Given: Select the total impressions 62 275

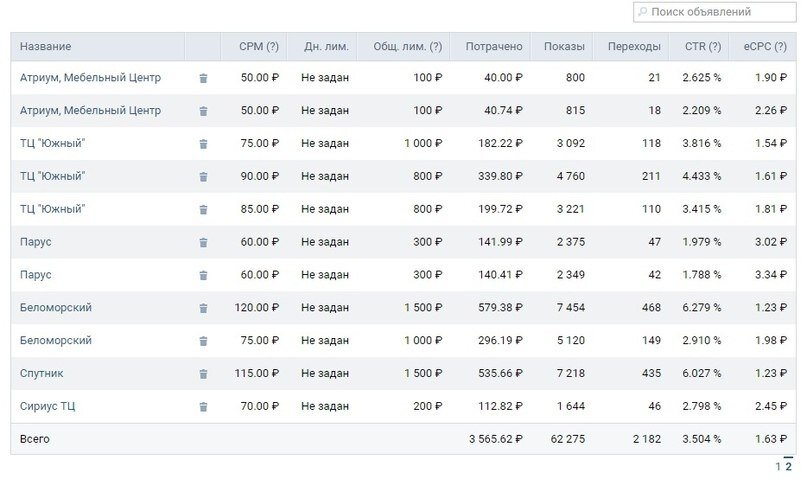Looking at the screenshot, I should 568,439.
